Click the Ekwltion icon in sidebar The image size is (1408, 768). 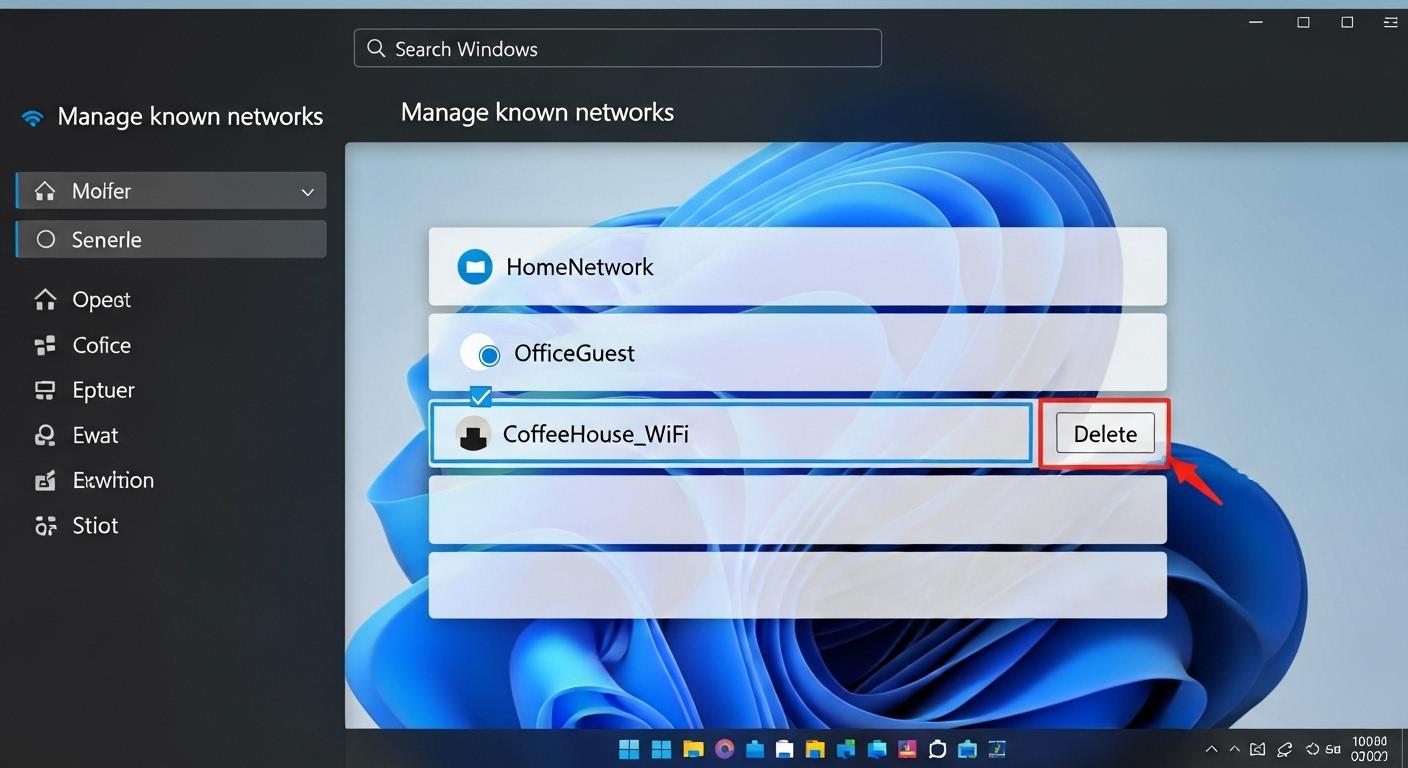tap(45, 479)
